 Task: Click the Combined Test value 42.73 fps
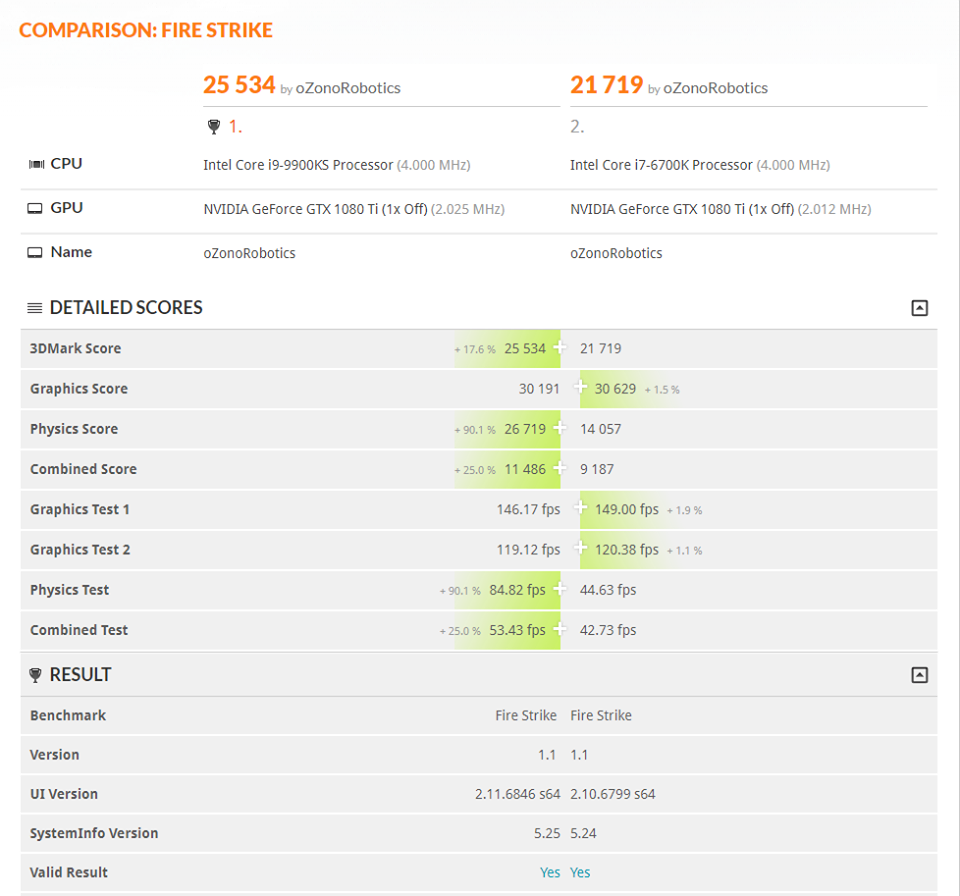(608, 630)
